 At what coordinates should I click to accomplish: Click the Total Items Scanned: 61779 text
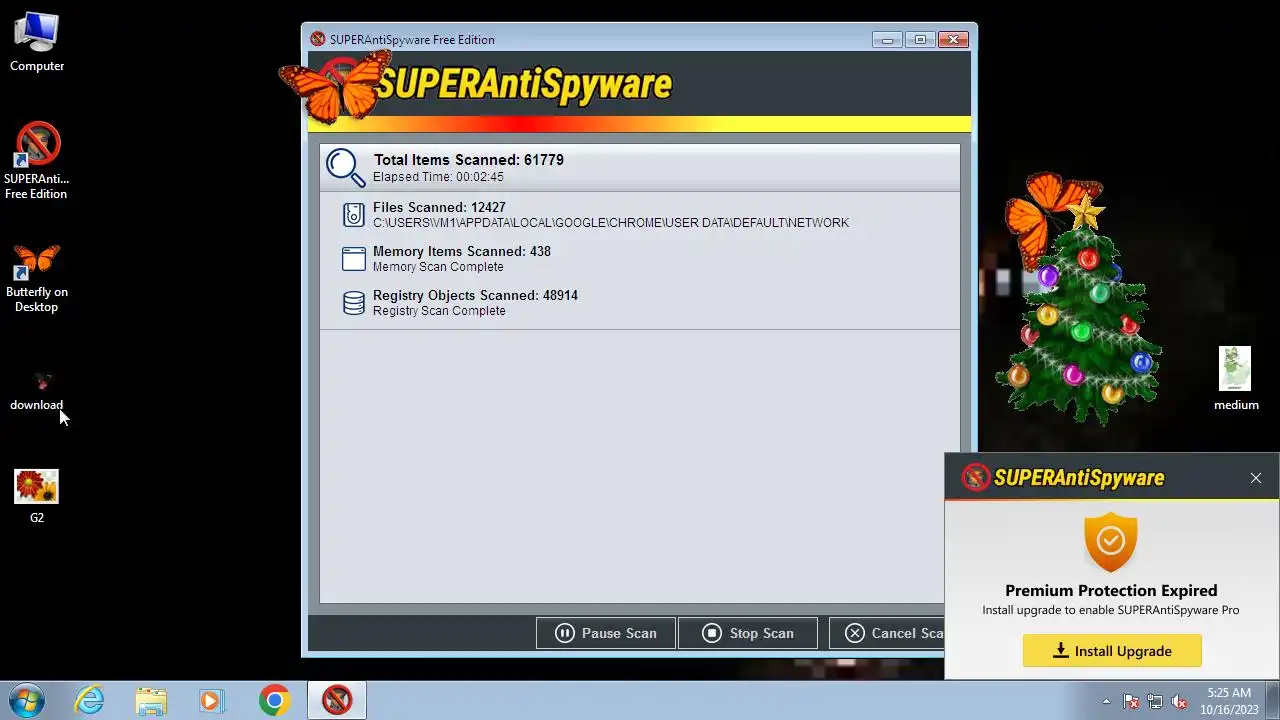tap(469, 160)
